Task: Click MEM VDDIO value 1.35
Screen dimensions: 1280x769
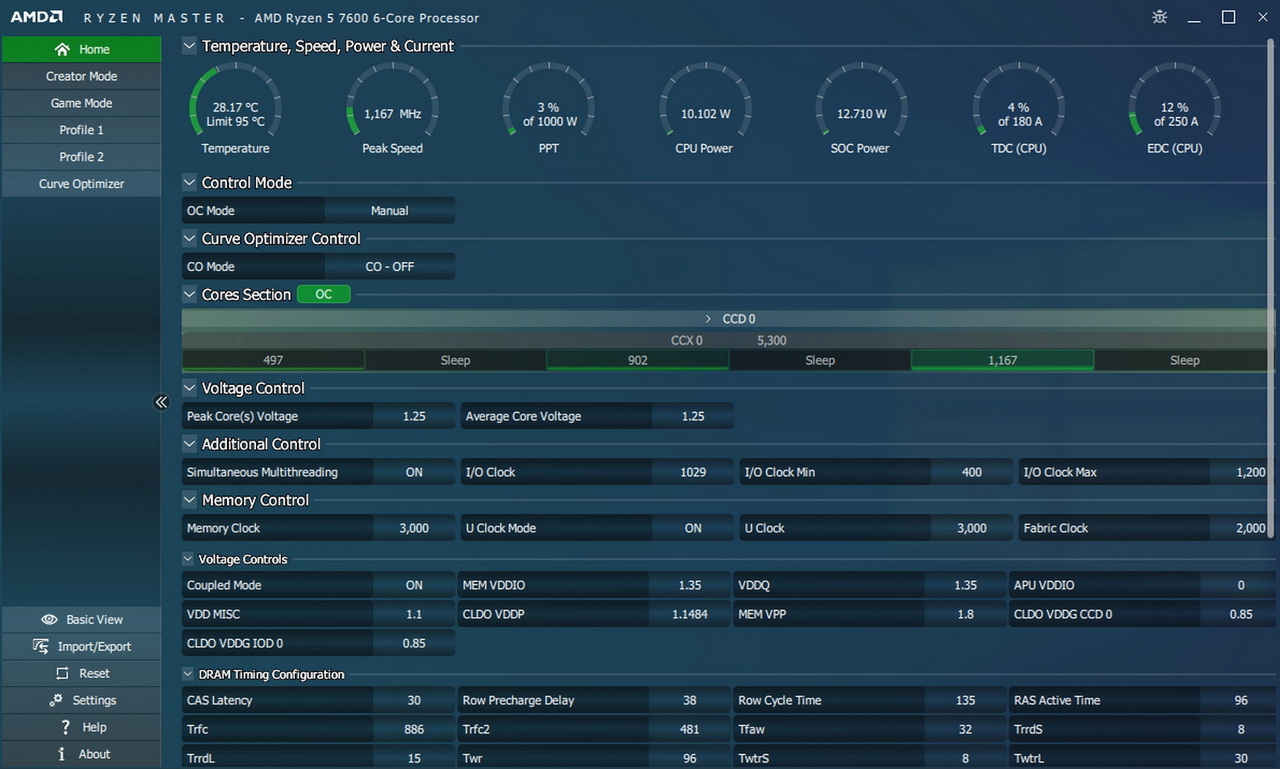Action: 690,585
